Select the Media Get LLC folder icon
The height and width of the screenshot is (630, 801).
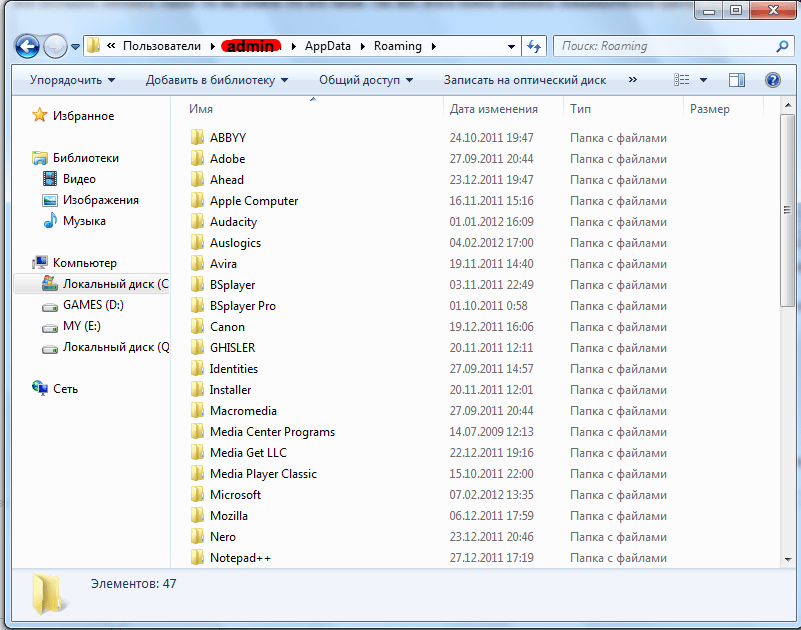[x=197, y=452]
